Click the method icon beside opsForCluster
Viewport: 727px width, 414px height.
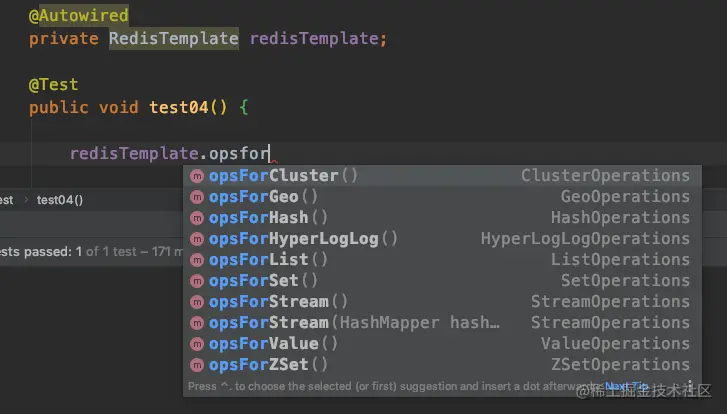(197, 176)
